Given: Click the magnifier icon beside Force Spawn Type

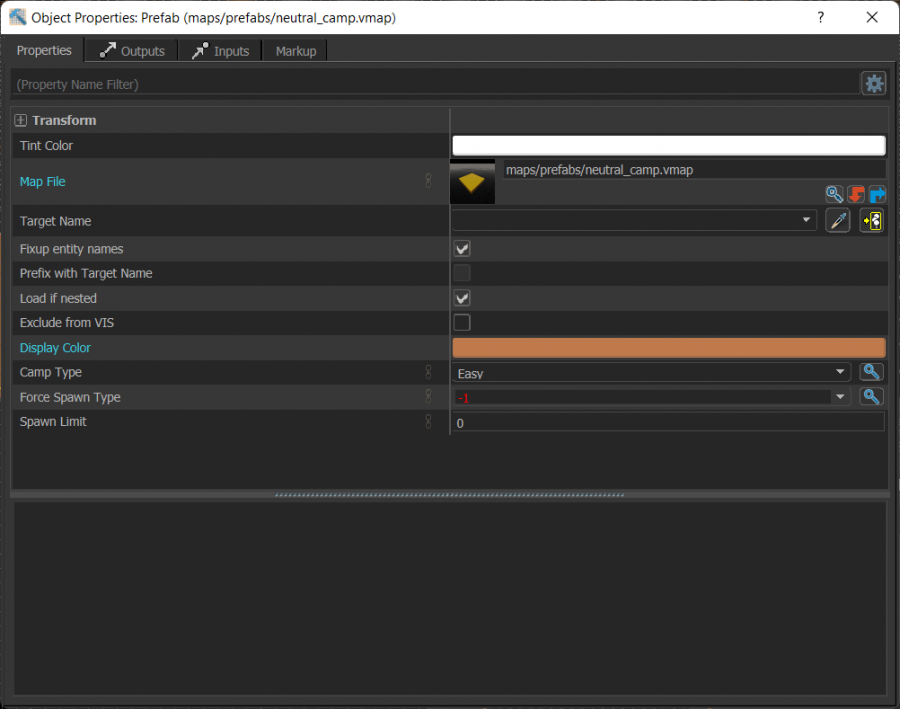Looking at the screenshot, I should pos(871,396).
